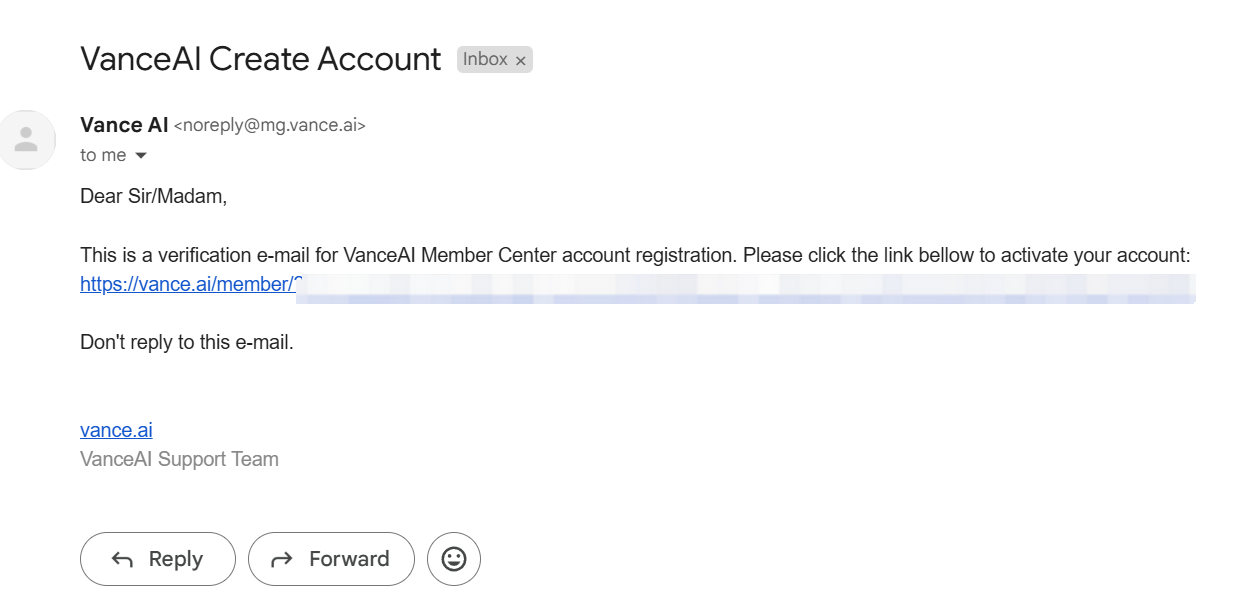Click the blurred part of the activation URL
The width and height of the screenshot is (1258, 616).
(745, 287)
